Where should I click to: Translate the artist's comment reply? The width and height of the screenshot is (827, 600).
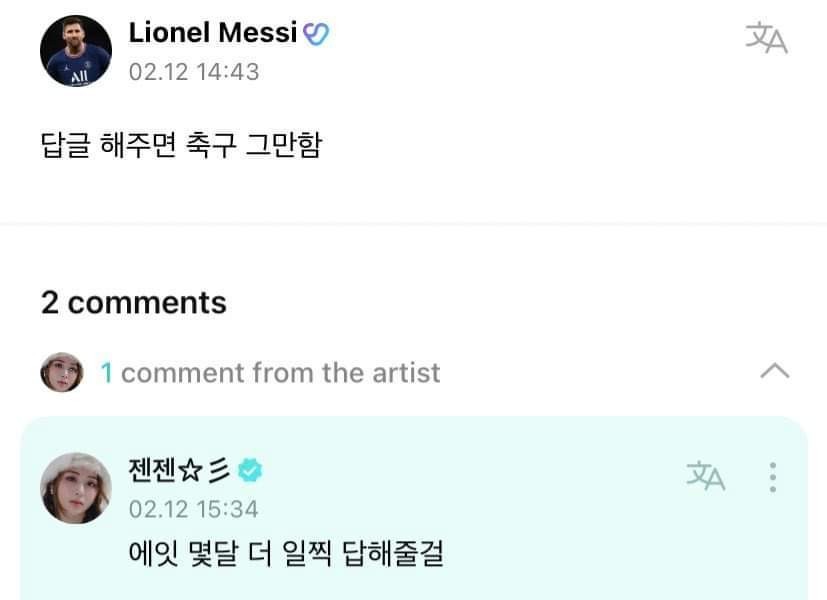pos(705,475)
